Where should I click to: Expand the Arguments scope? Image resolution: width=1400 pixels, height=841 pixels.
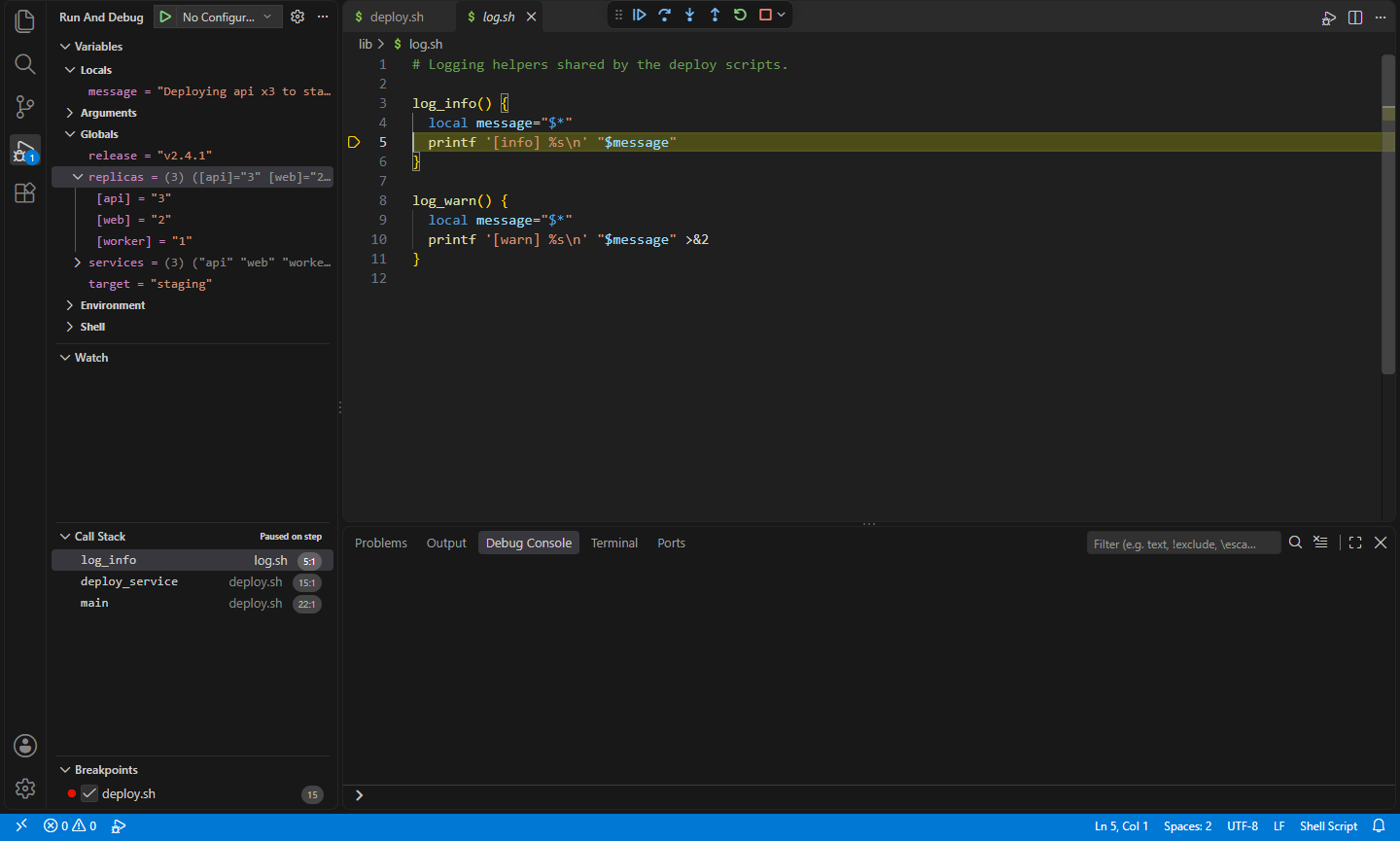click(x=70, y=113)
